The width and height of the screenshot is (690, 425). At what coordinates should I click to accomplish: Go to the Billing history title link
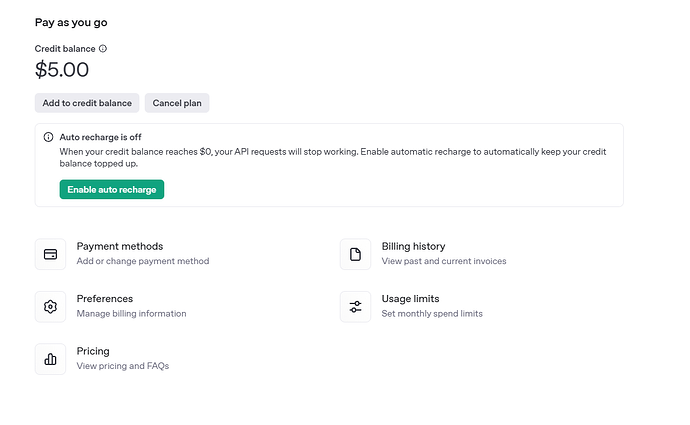coord(413,246)
